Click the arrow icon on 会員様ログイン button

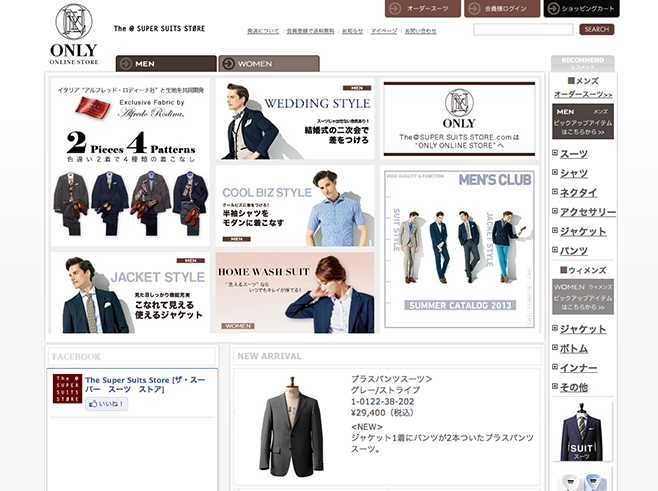click(474, 8)
